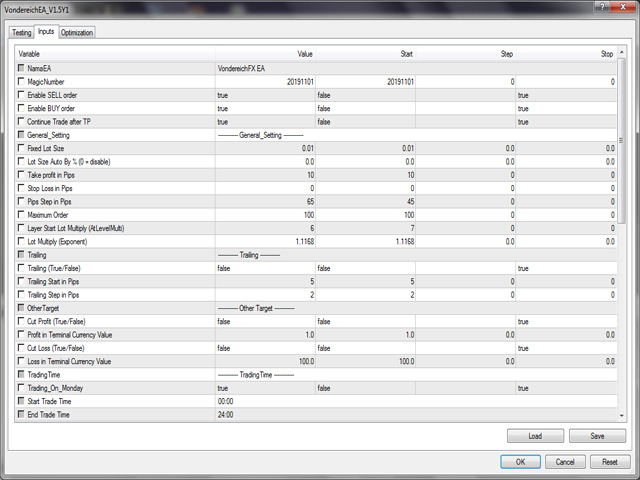Select Layer Start Lot Multiply value 6
Screen dimensions: 640x480
[265, 228]
